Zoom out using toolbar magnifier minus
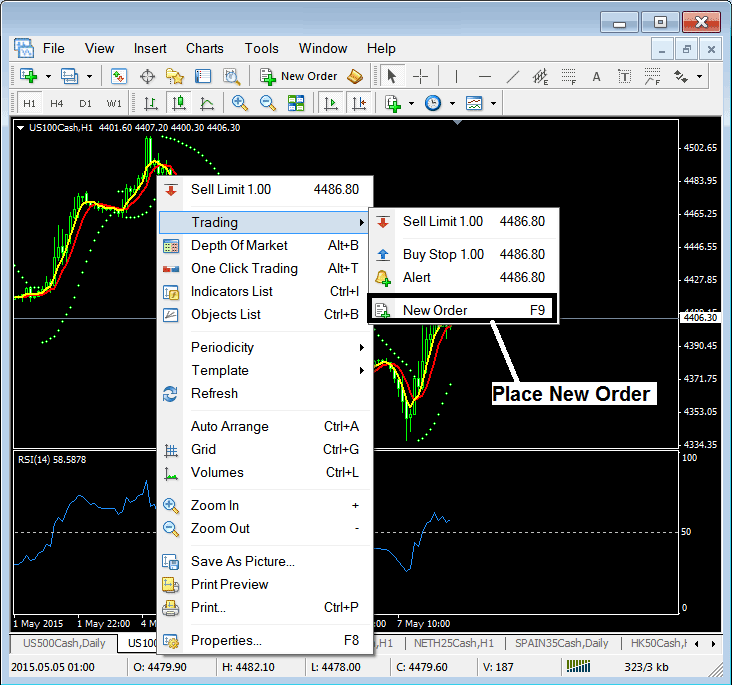Image resolution: width=732 pixels, height=685 pixels. click(268, 103)
